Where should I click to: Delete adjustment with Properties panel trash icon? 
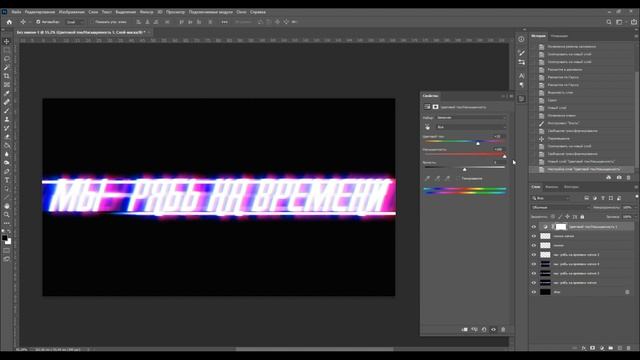tap(503, 329)
